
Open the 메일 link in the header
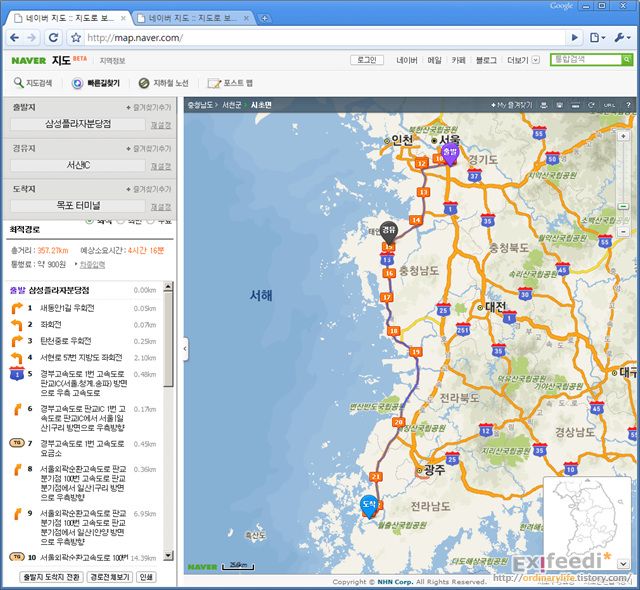click(434, 60)
